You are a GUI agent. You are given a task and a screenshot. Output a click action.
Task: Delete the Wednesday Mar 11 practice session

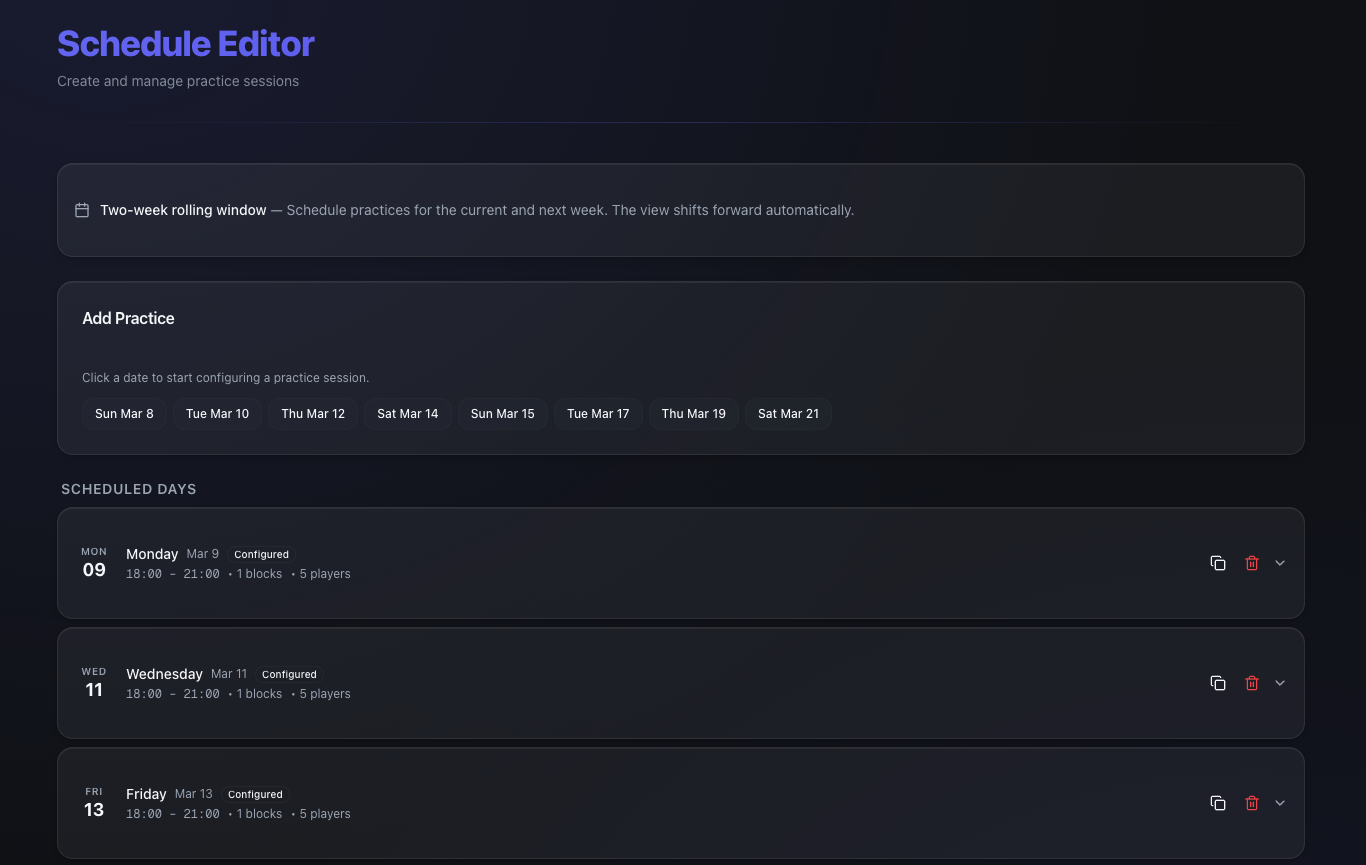[x=1252, y=683]
